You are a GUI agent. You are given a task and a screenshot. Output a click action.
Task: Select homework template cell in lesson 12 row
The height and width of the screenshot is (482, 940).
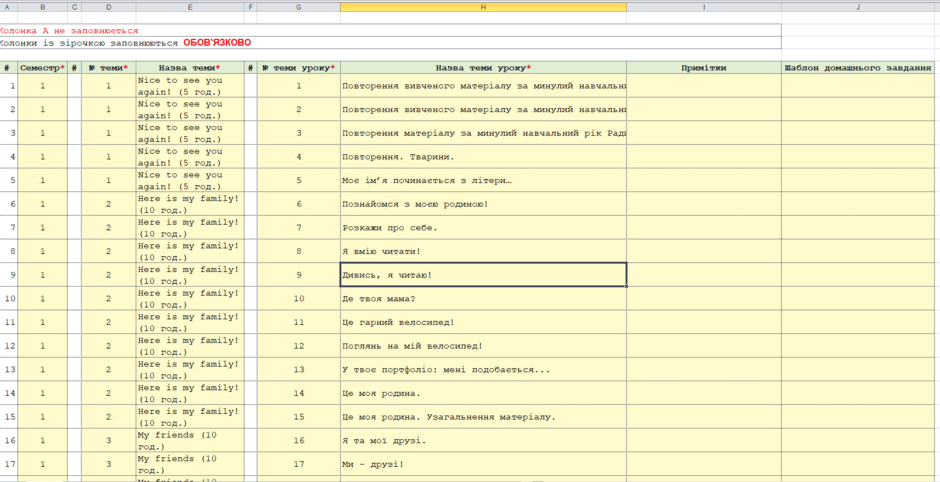858,346
